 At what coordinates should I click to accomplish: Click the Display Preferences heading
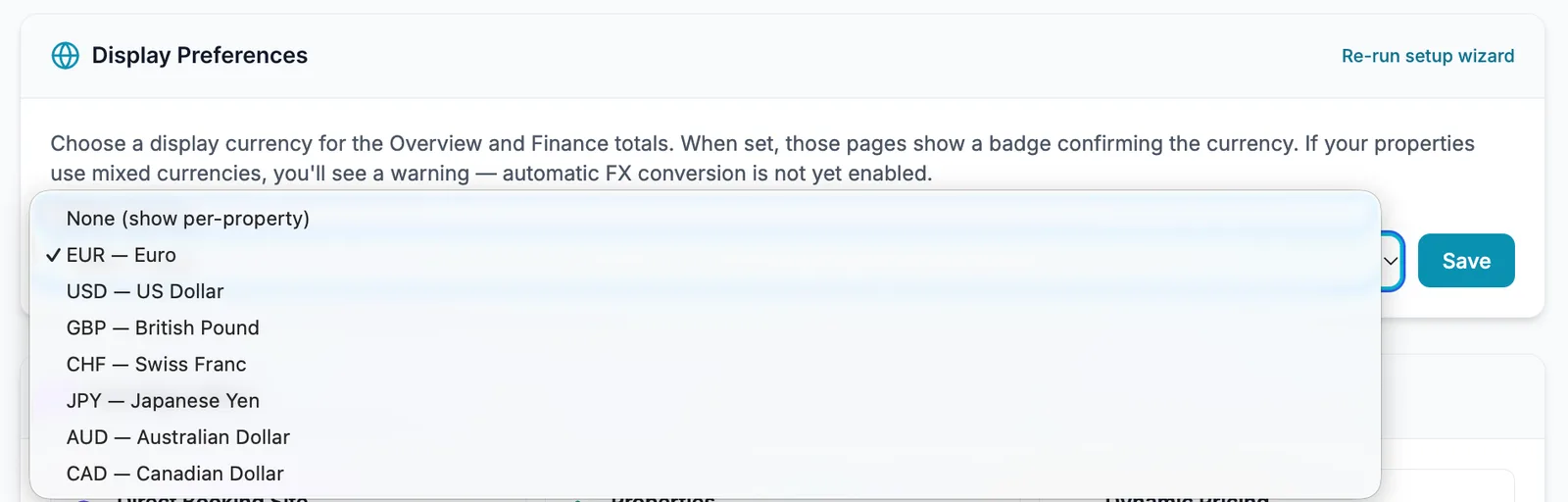click(200, 56)
